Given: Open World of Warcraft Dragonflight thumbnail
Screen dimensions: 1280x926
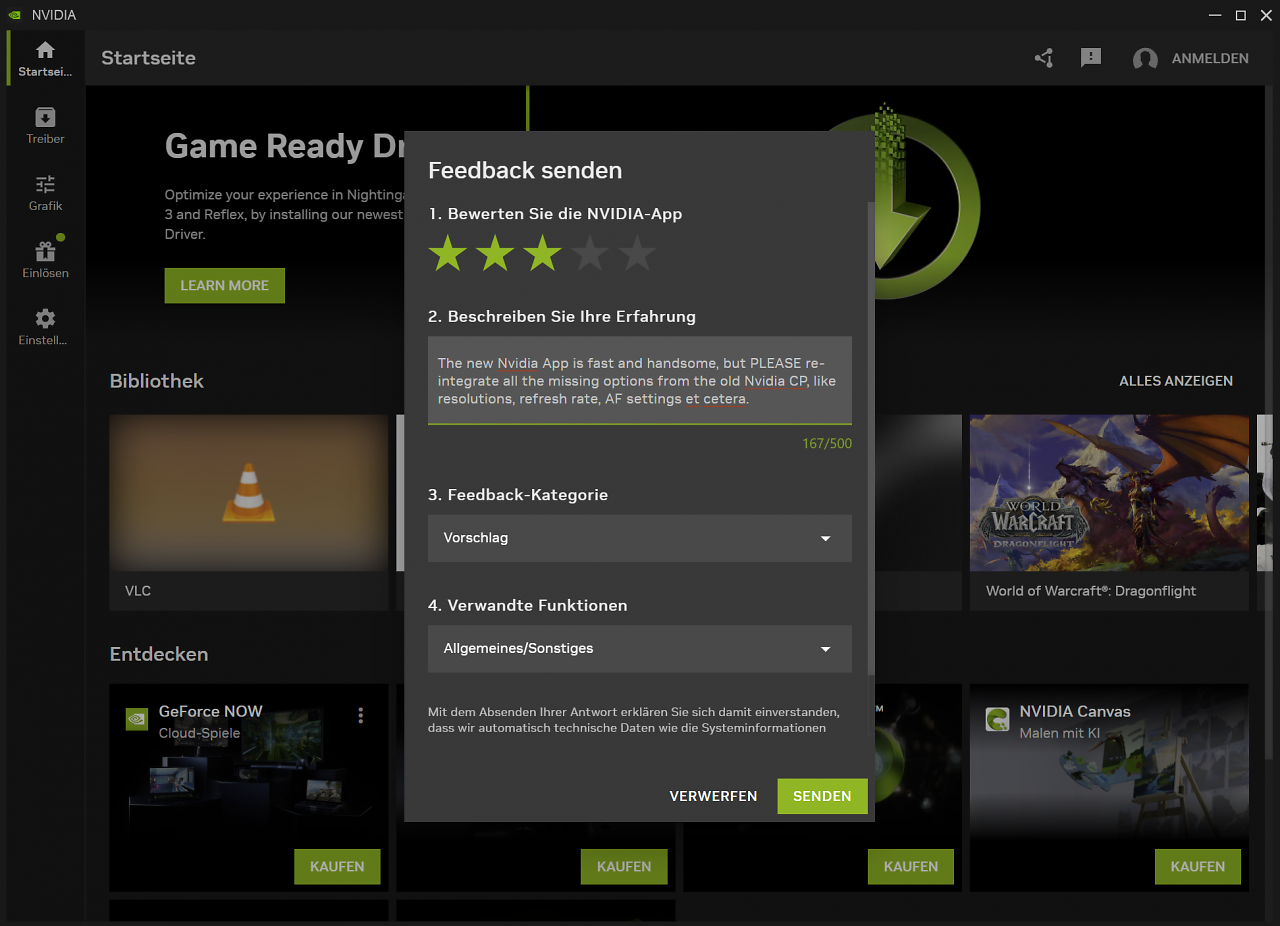Looking at the screenshot, I should [x=1109, y=493].
